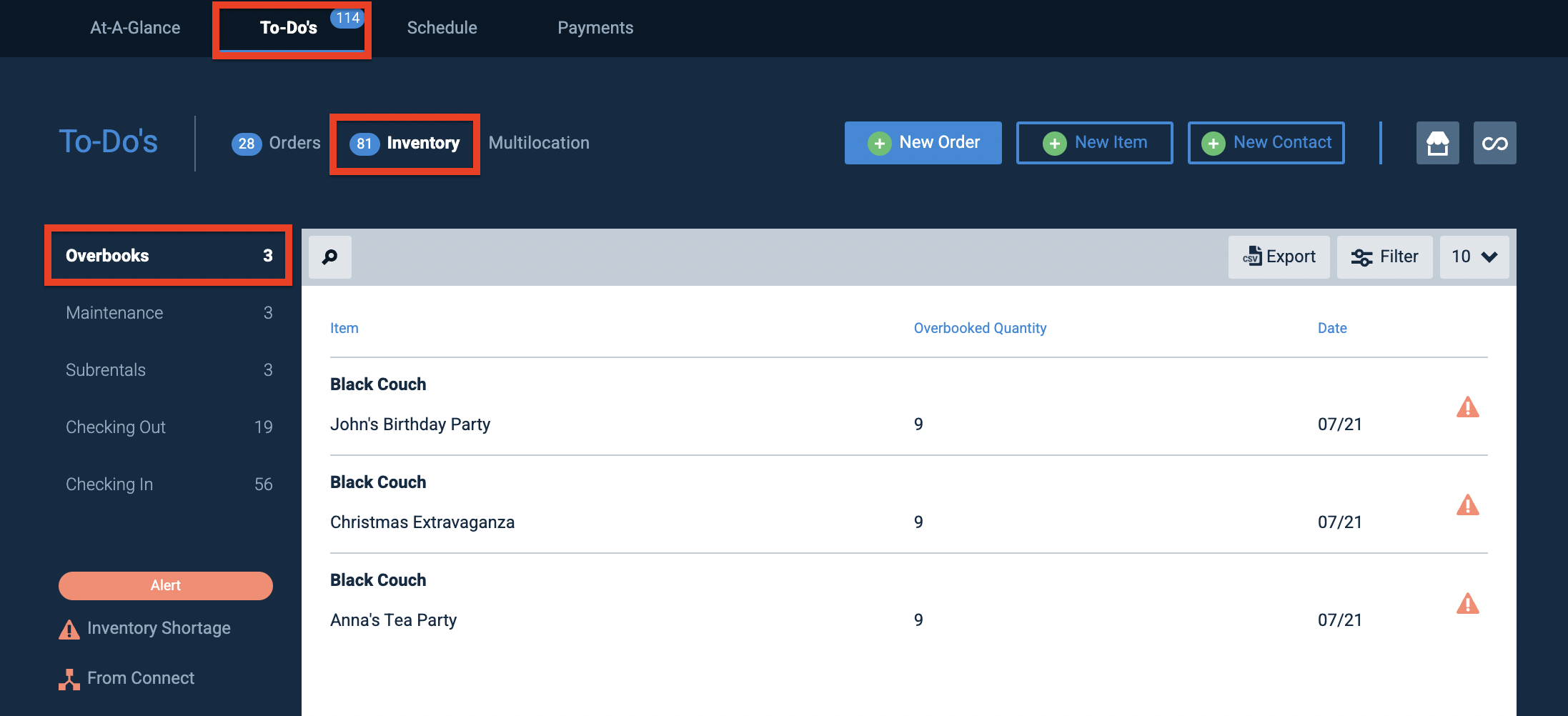Viewport: 1568px width, 716px height.
Task: Click the New Item button
Action: [x=1094, y=143]
